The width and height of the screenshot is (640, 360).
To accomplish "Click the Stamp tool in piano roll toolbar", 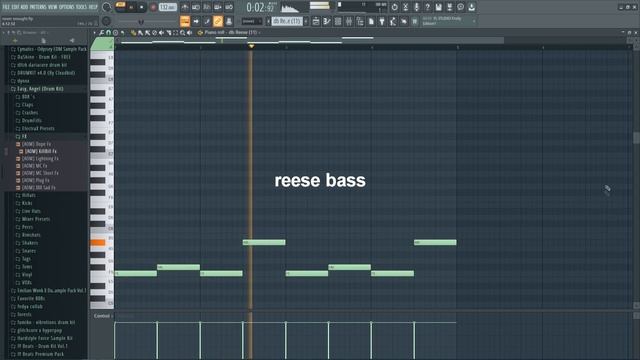I will [116, 32].
